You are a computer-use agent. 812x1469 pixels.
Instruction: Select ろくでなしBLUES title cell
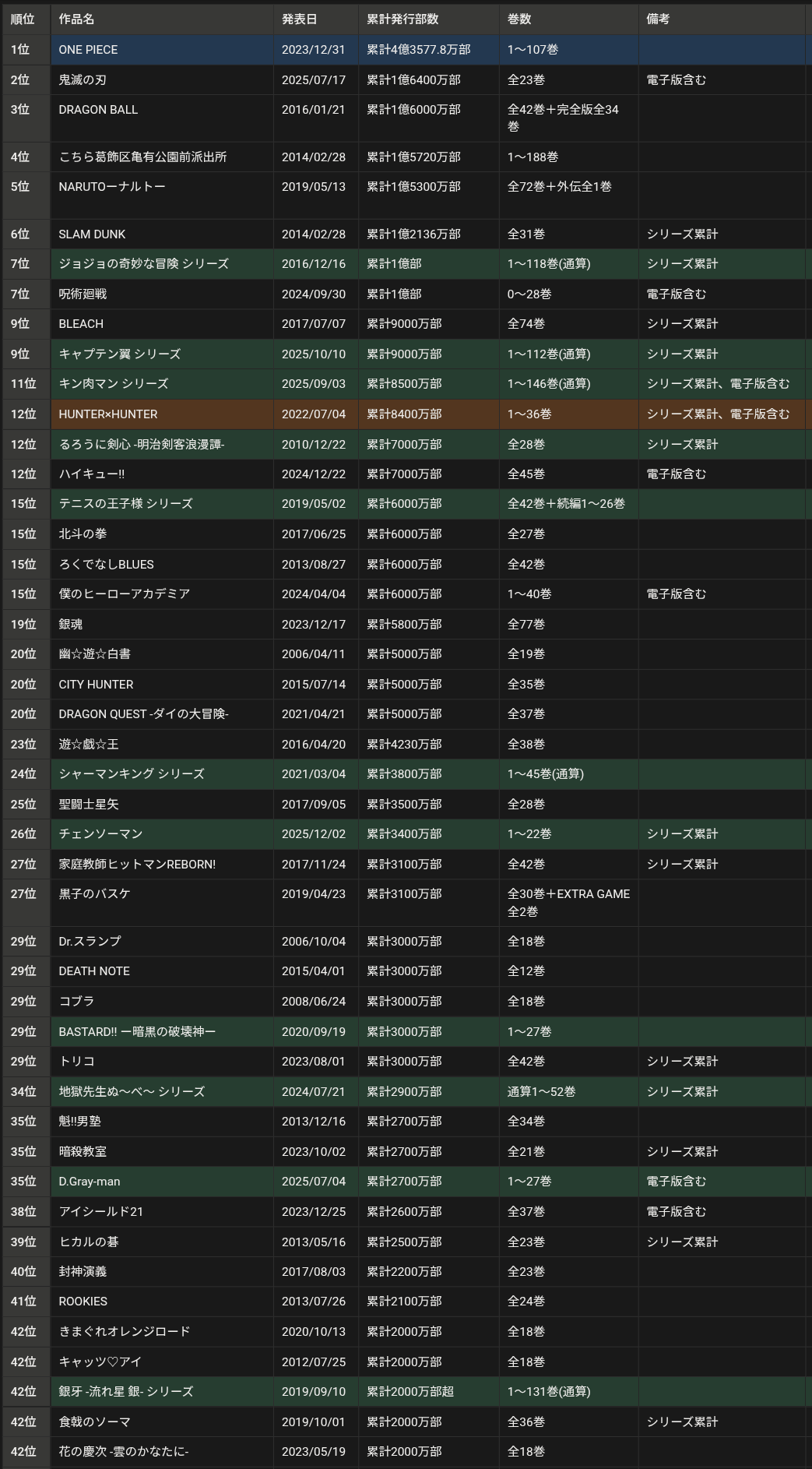162,564
